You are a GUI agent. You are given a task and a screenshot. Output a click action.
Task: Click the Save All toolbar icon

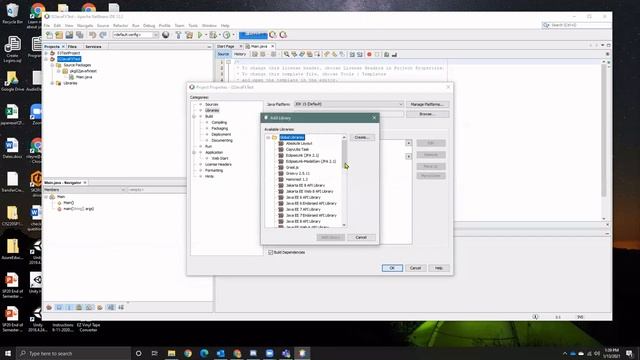tap(80, 35)
